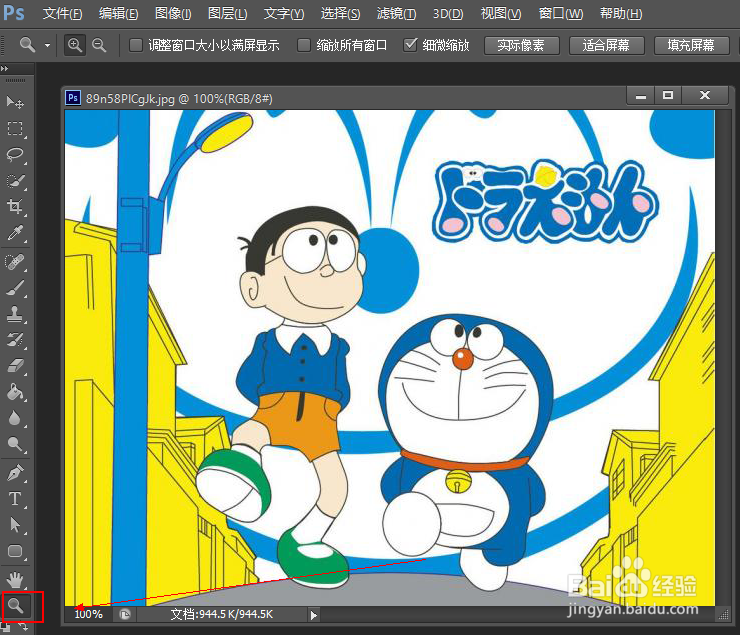Viewport: 740px width, 635px height.
Task: Open the 3D(D) menu
Action: 448,13
